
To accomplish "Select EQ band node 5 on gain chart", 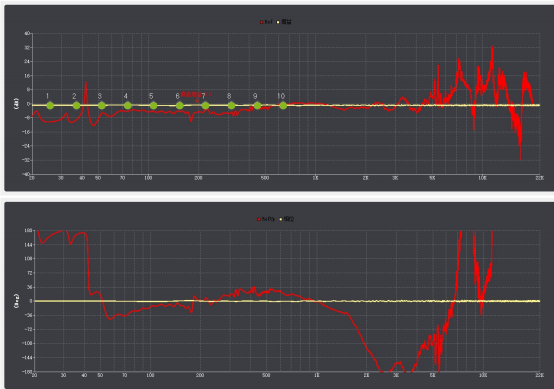I will pyautogui.click(x=153, y=105).
